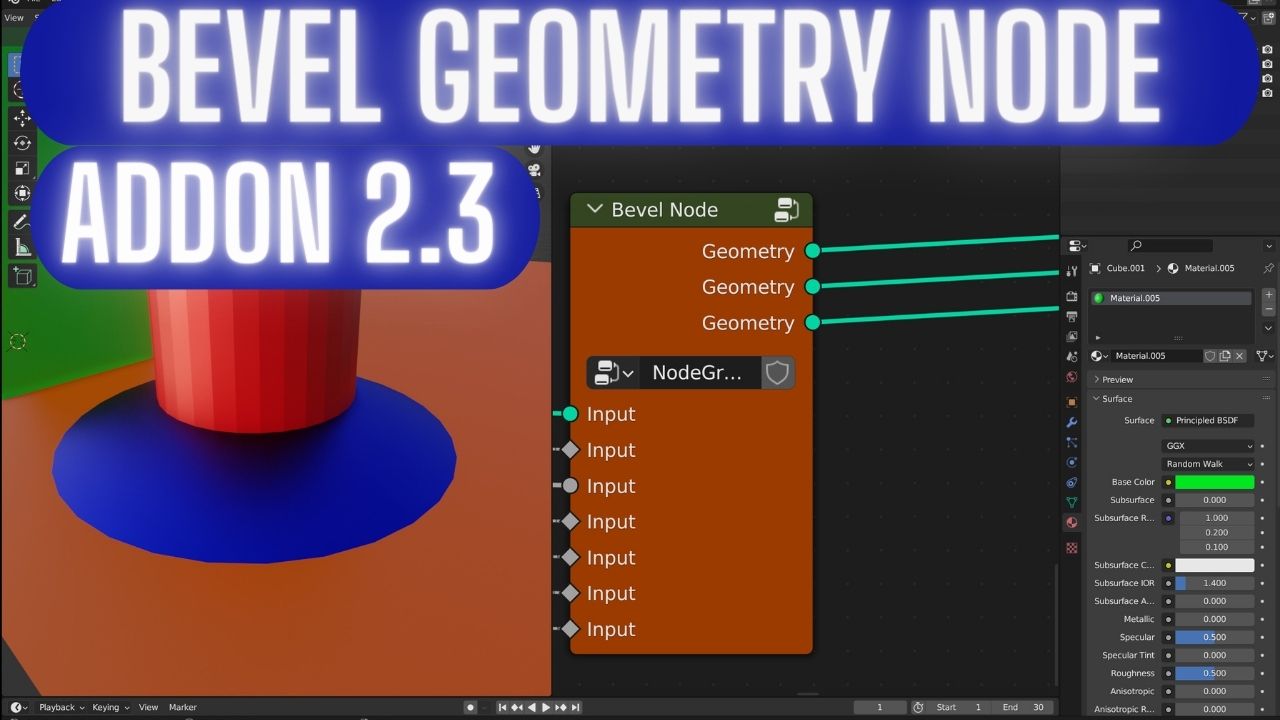Viewport: 1280px width, 720px height.
Task: Open the Material Properties tab
Action: click(1071, 523)
